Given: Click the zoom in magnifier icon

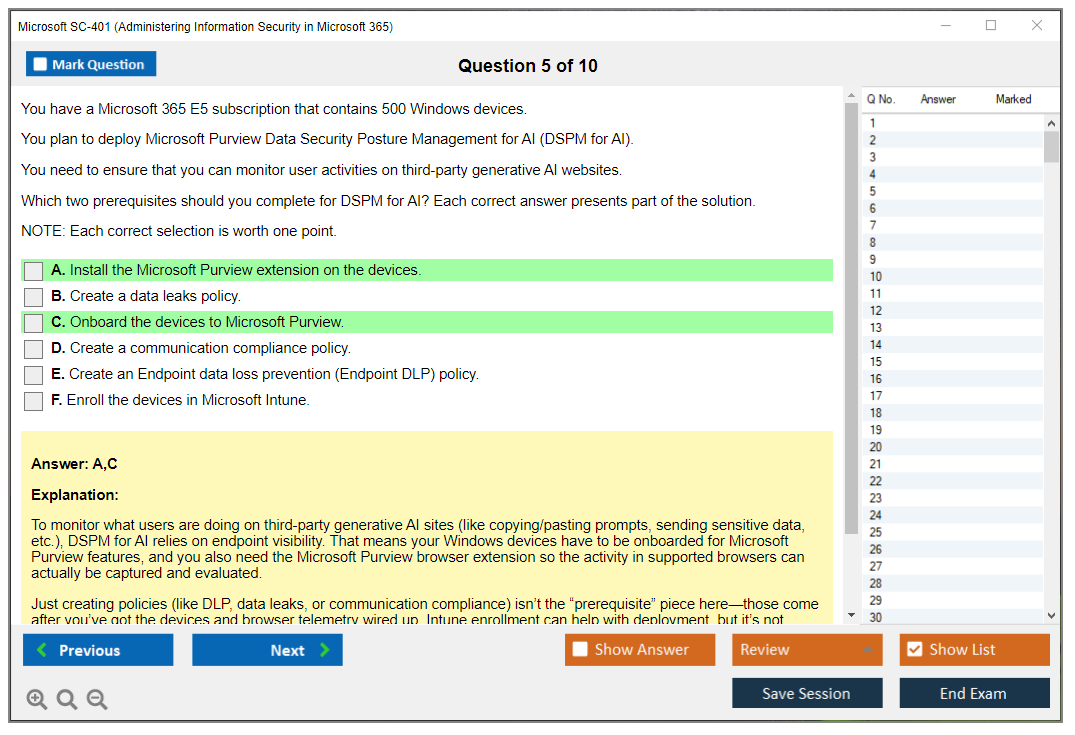Looking at the screenshot, I should [37, 699].
